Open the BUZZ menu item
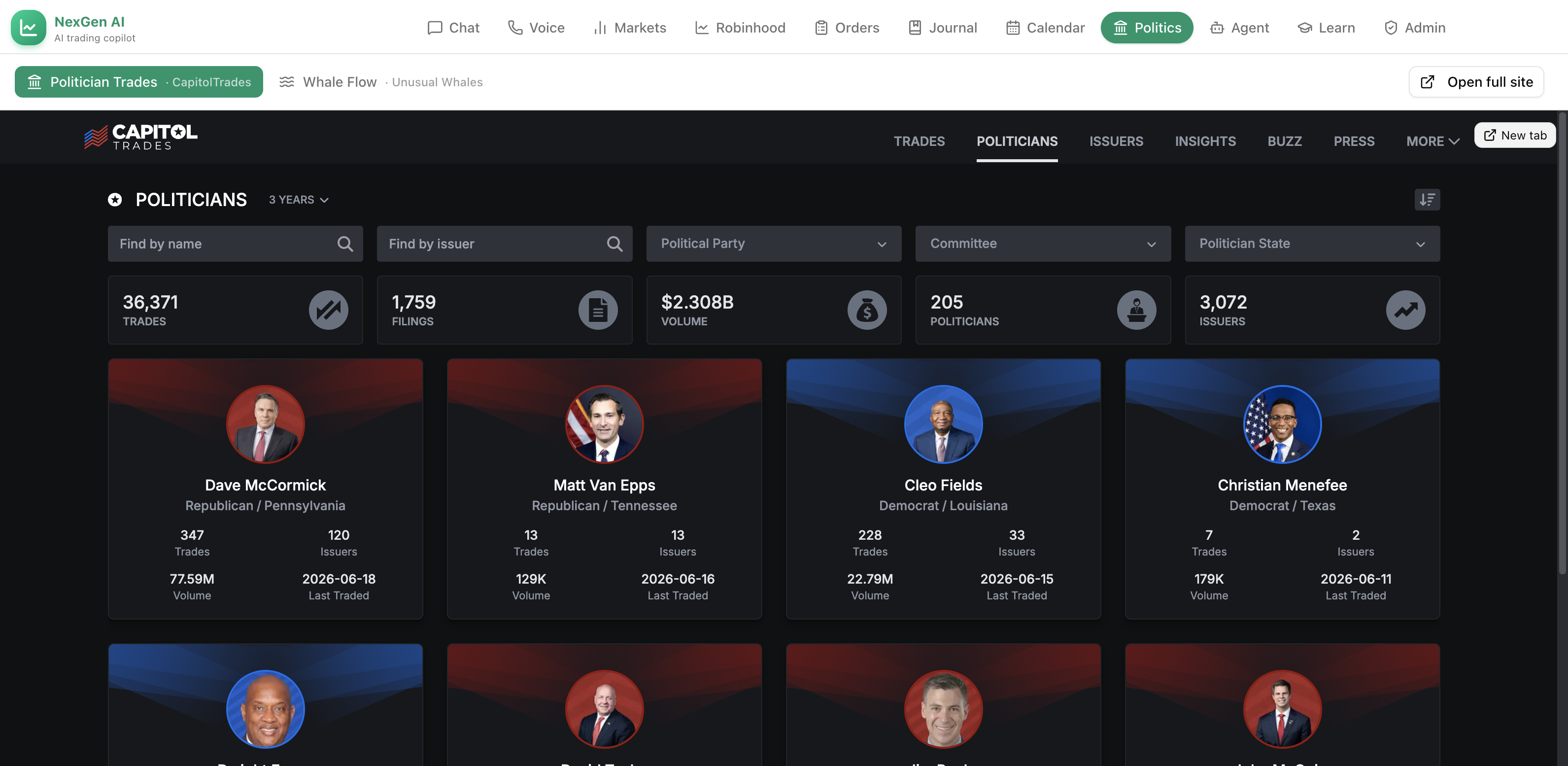Image resolution: width=1568 pixels, height=766 pixels. point(1284,141)
